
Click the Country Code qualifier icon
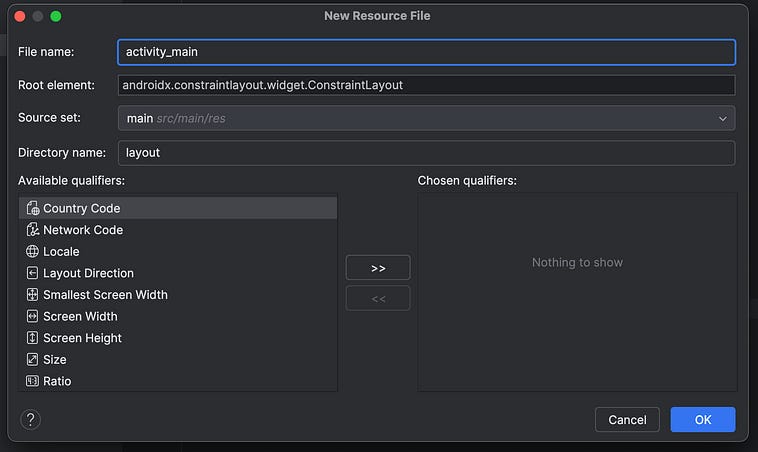click(x=32, y=208)
